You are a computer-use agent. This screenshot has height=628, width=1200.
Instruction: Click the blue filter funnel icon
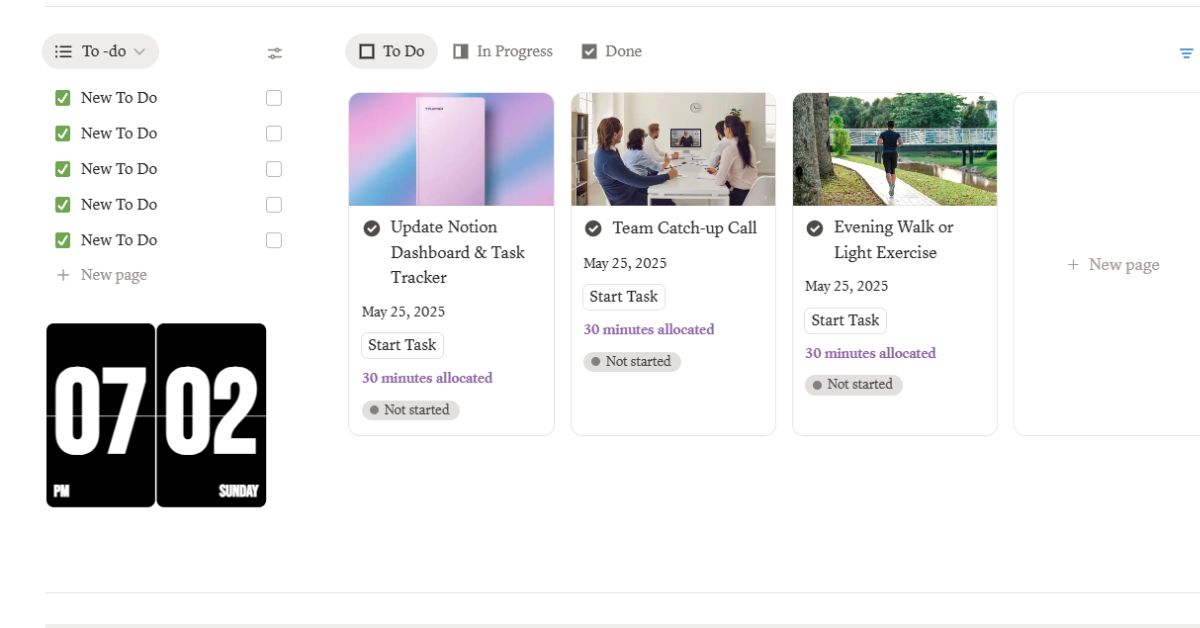click(1186, 53)
